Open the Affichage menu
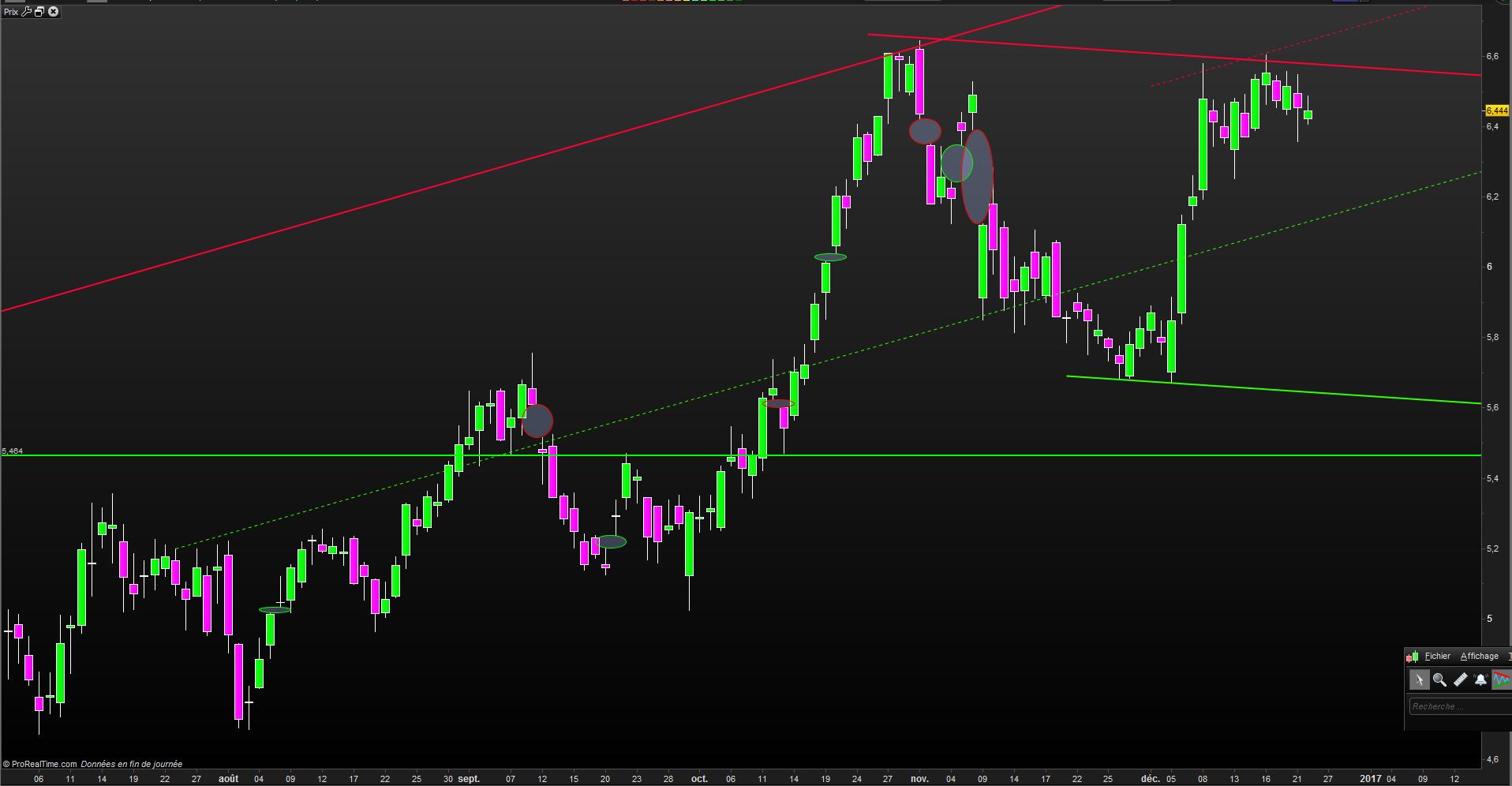 [x=1480, y=656]
